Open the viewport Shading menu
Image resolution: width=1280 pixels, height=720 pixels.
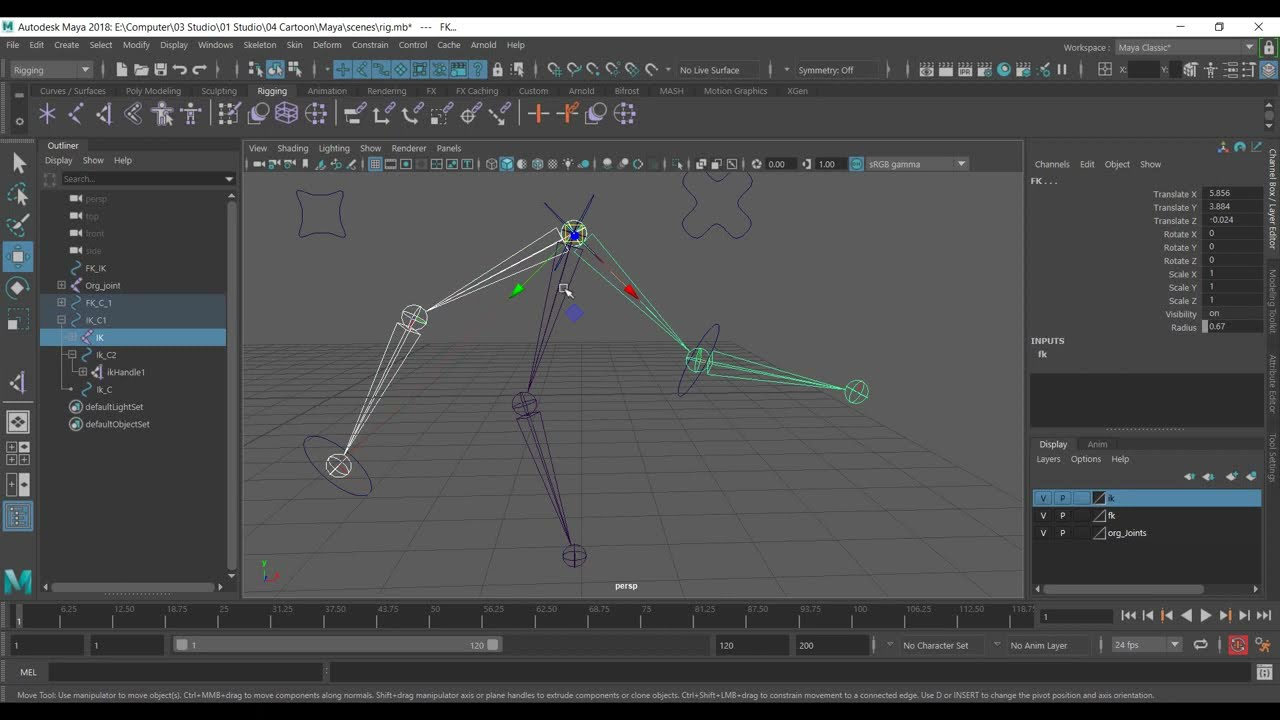point(292,148)
